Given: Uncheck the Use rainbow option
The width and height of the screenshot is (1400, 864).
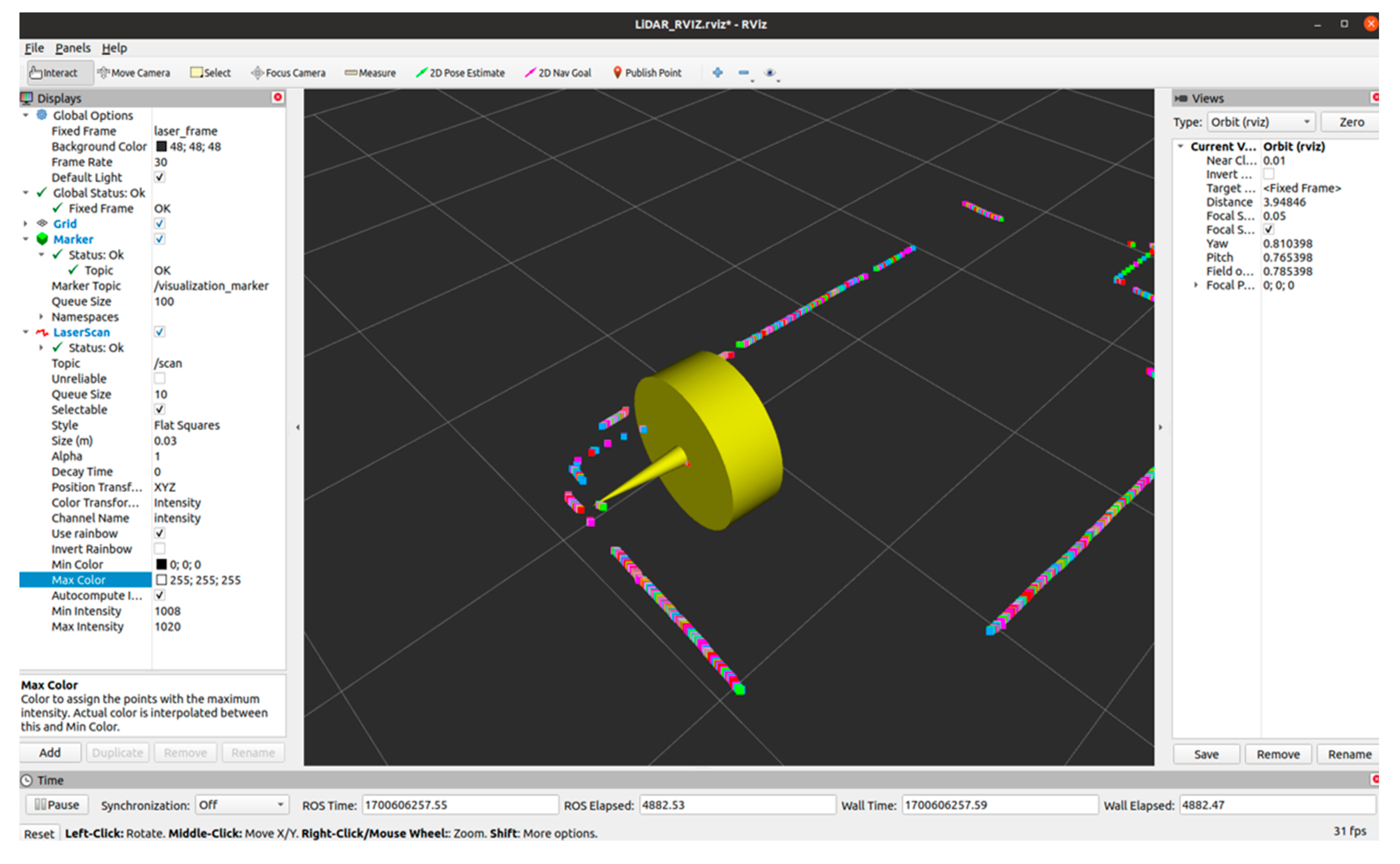Looking at the screenshot, I should (x=159, y=533).
